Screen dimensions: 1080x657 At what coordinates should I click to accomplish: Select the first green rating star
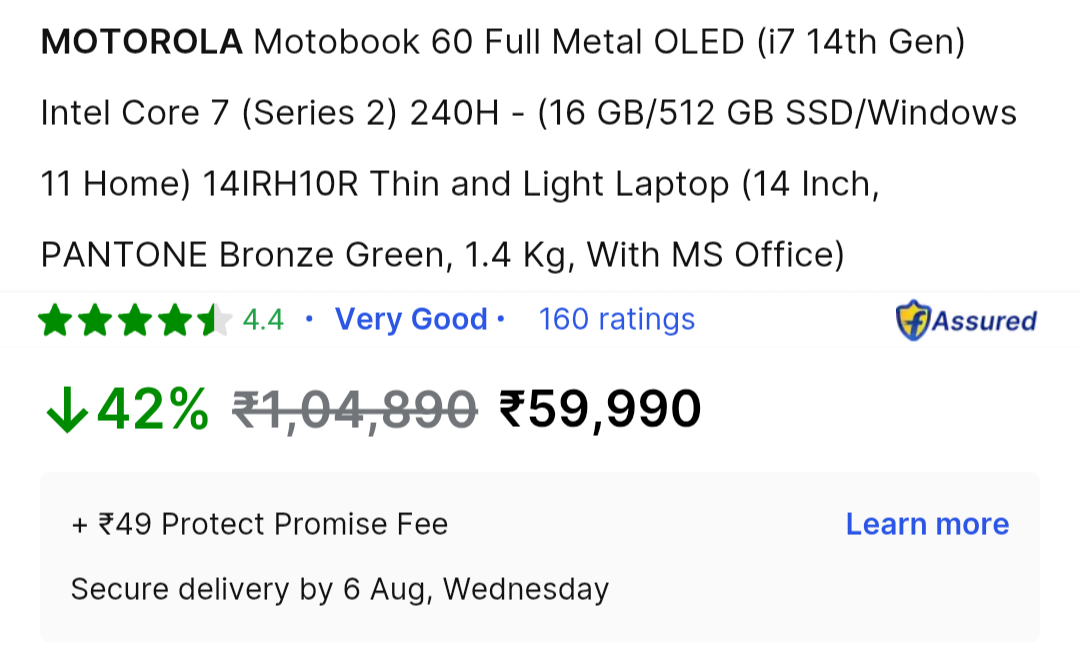(x=53, y=319)
